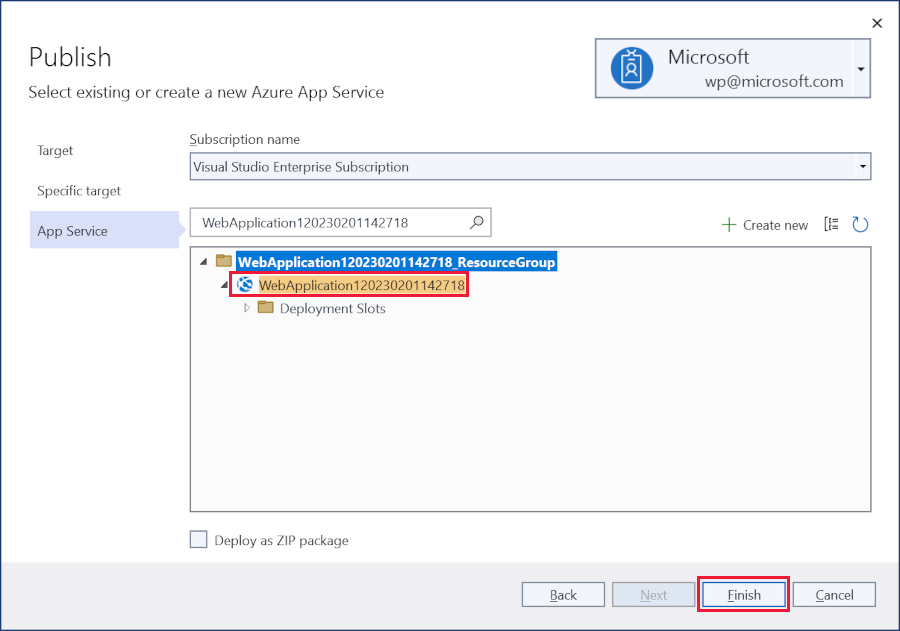Viewport: 900px width, 631px height.
Task: Click the Deployment Slots folder icon
Action: tap(264, 308)
